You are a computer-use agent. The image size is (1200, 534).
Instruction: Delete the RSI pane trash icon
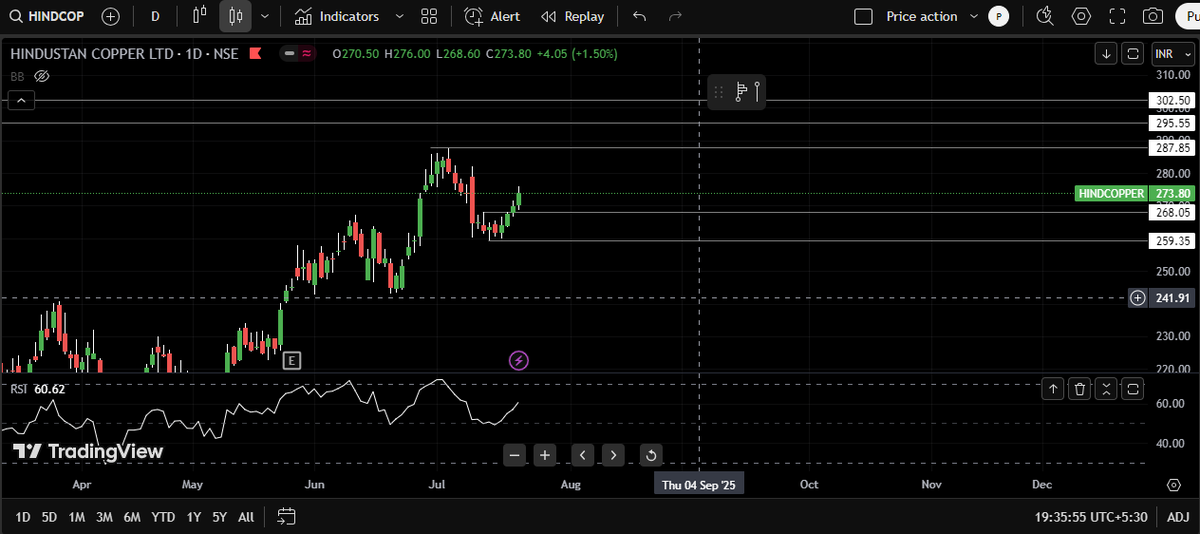pos(1080,389)
